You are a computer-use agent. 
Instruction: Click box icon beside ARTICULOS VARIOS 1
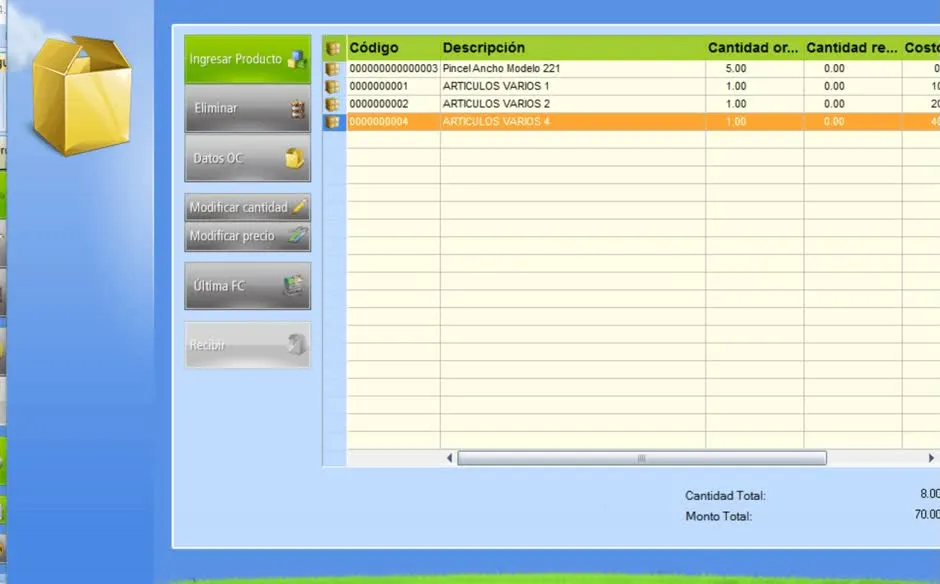click(333, 86)
